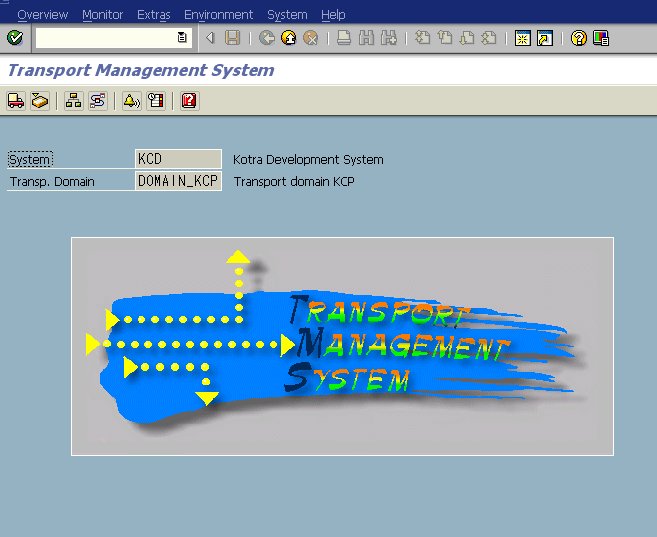
Task: Open the Environment menu
Action: (x=218, y=15)
